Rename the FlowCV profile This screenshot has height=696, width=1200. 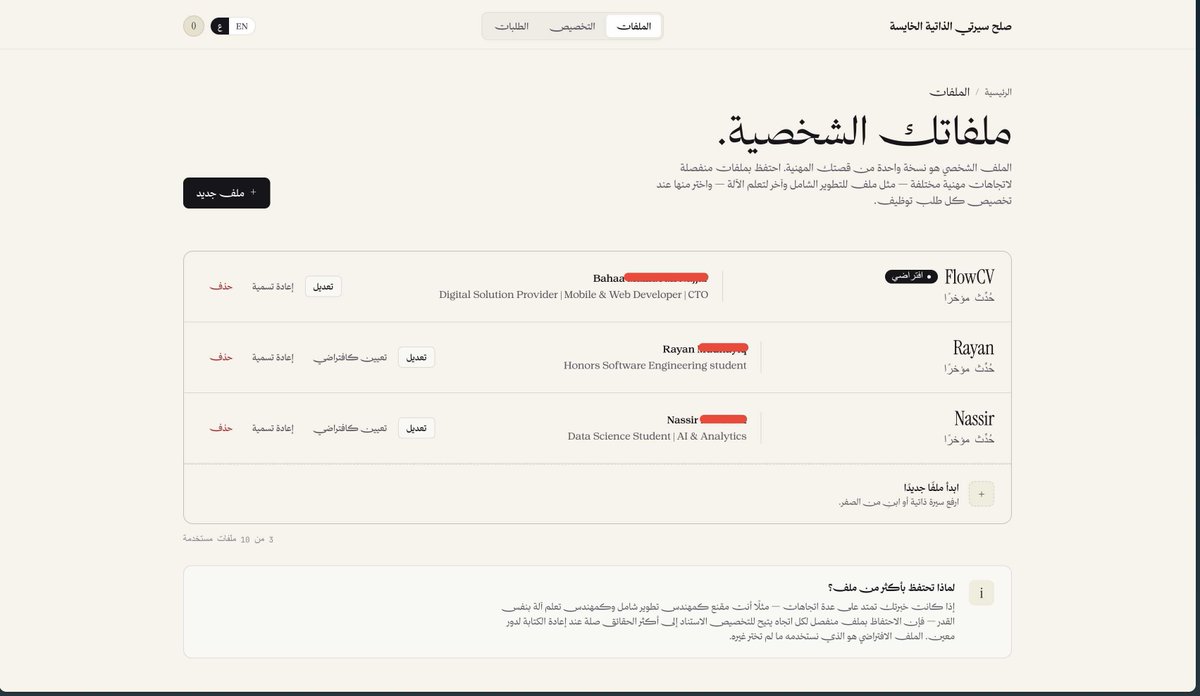tap(273, 286)
